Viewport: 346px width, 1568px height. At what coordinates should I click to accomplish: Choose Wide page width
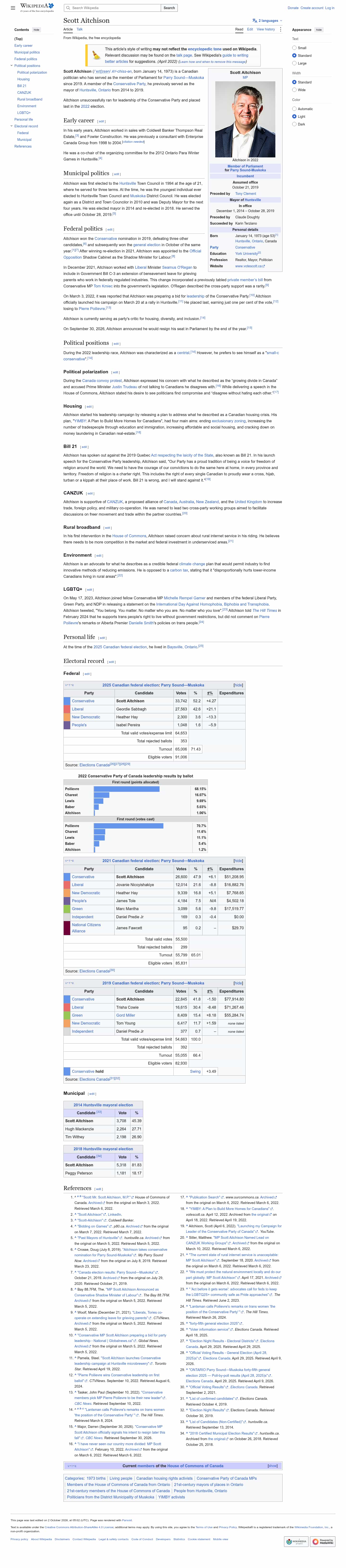[294, 89]
